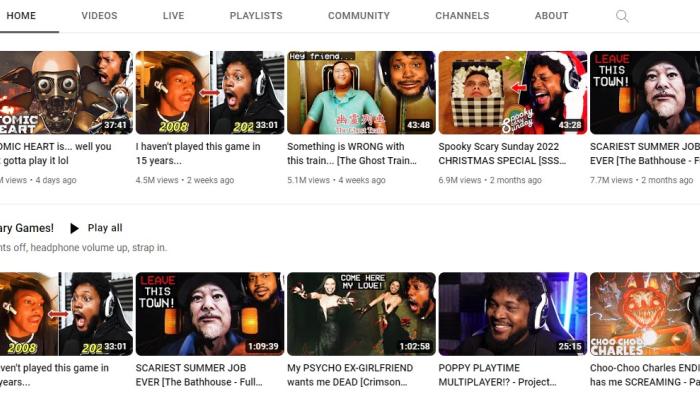This screenshot has width=700, height=394.
Task: Open the LIVE tab
Action: click(x=173, y=16)
